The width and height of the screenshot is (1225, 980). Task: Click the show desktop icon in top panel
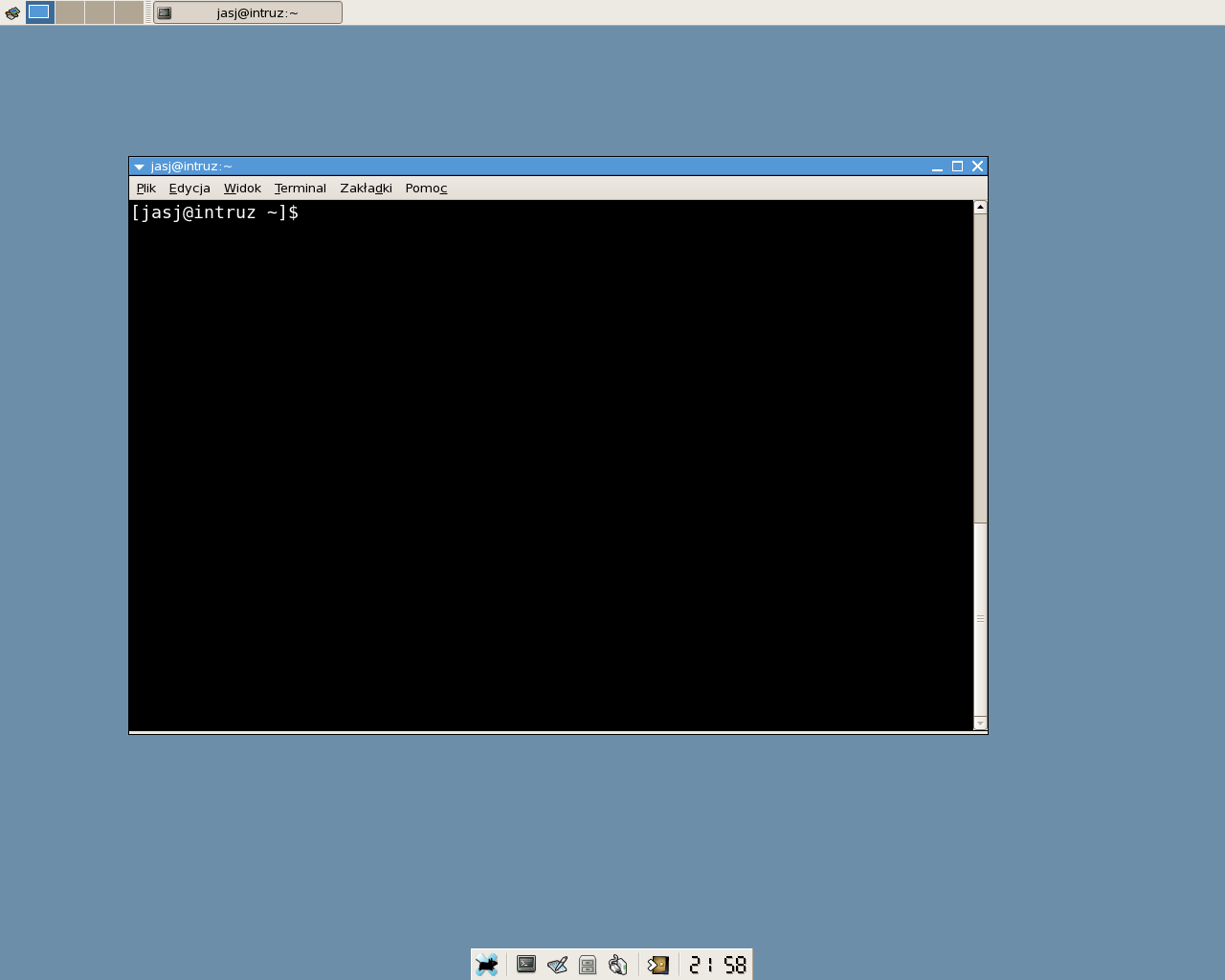pyautogui.click(x=12, y=12)
